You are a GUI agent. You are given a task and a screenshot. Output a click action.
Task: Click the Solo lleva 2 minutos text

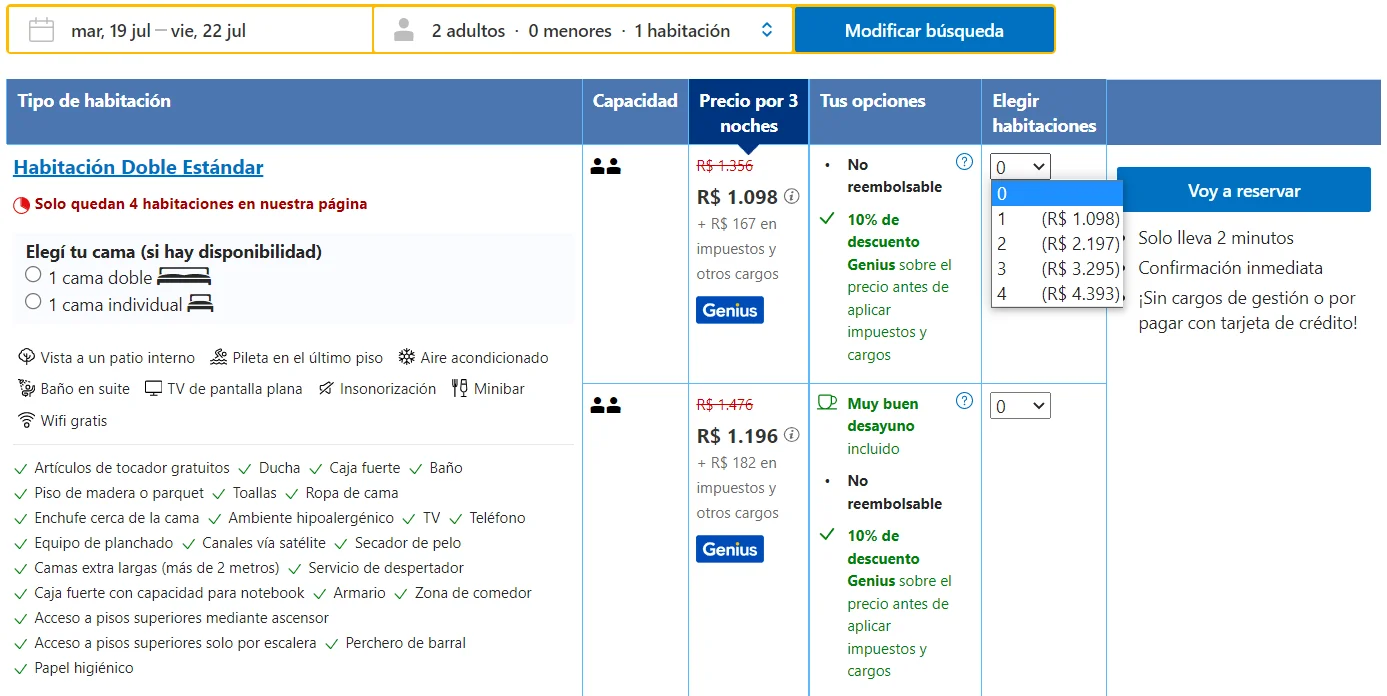coord(1216,238)
